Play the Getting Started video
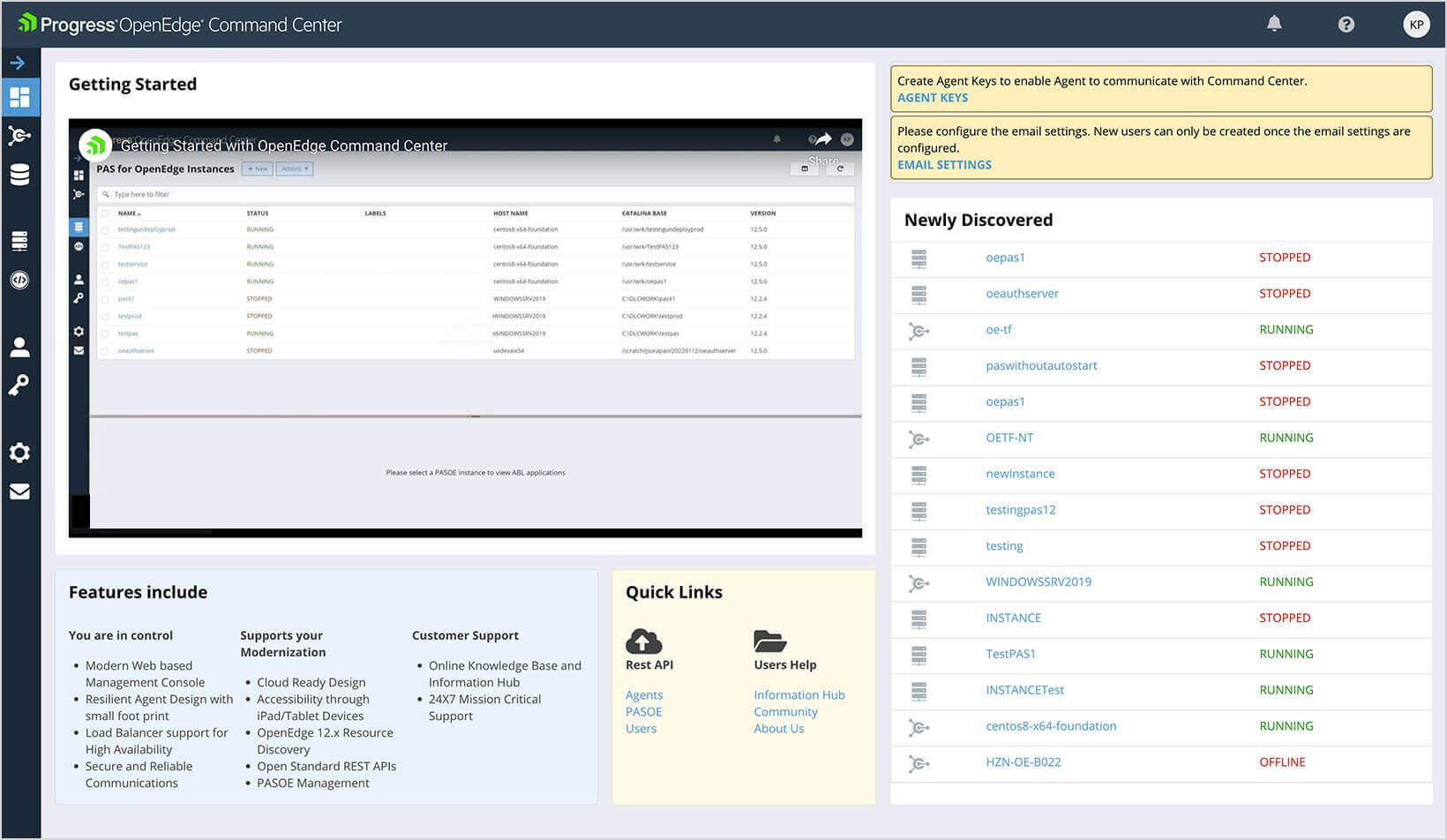Viewport: 1447px width, 840px height. pos(465,328)
